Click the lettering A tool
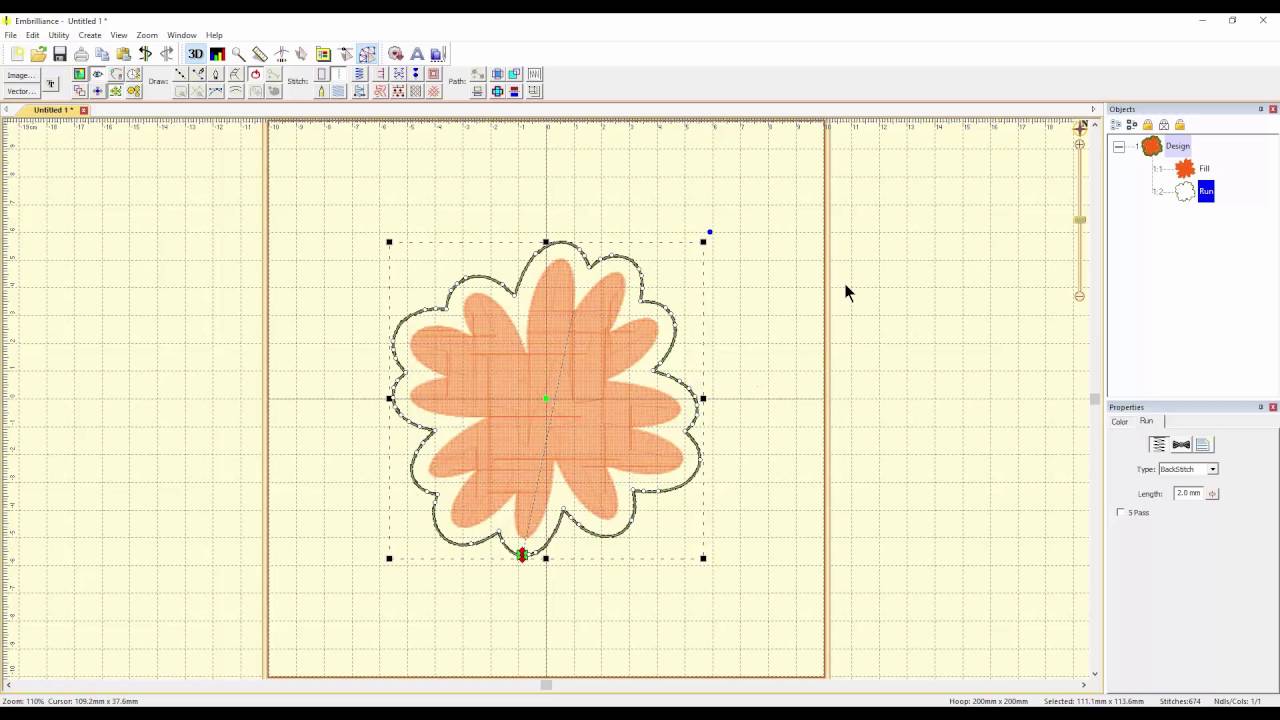The height and width of the screenshot is (720, 1280). [x=417, y=54]
